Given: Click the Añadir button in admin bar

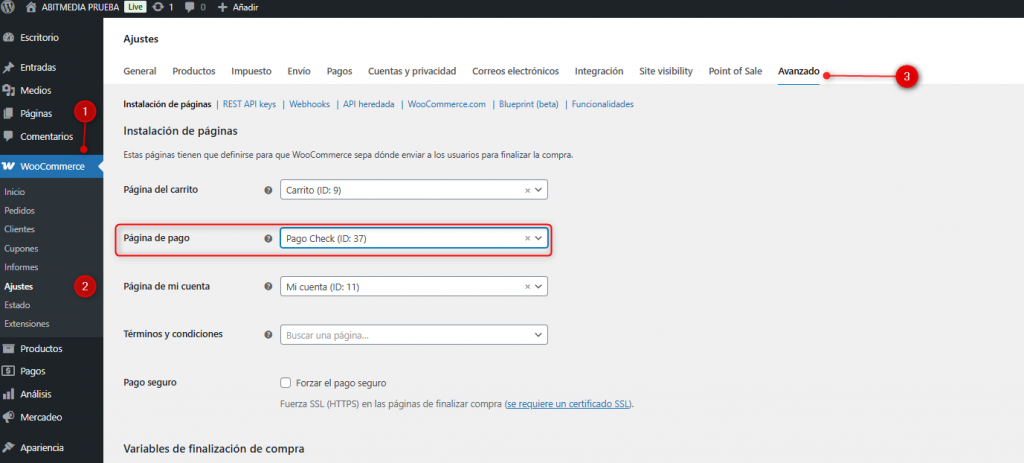Looking at the screenshot, I should [236, 7].
